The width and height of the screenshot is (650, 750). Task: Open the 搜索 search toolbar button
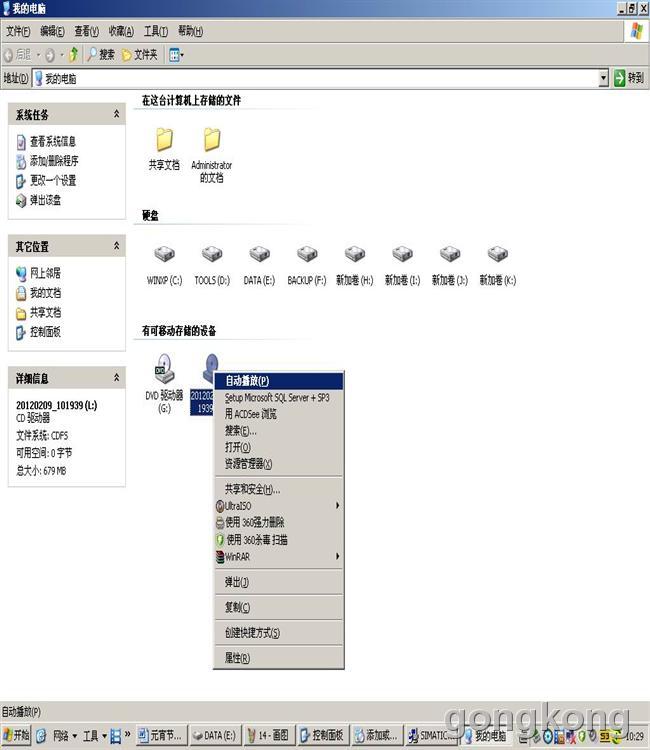click(x=101, y=54)
